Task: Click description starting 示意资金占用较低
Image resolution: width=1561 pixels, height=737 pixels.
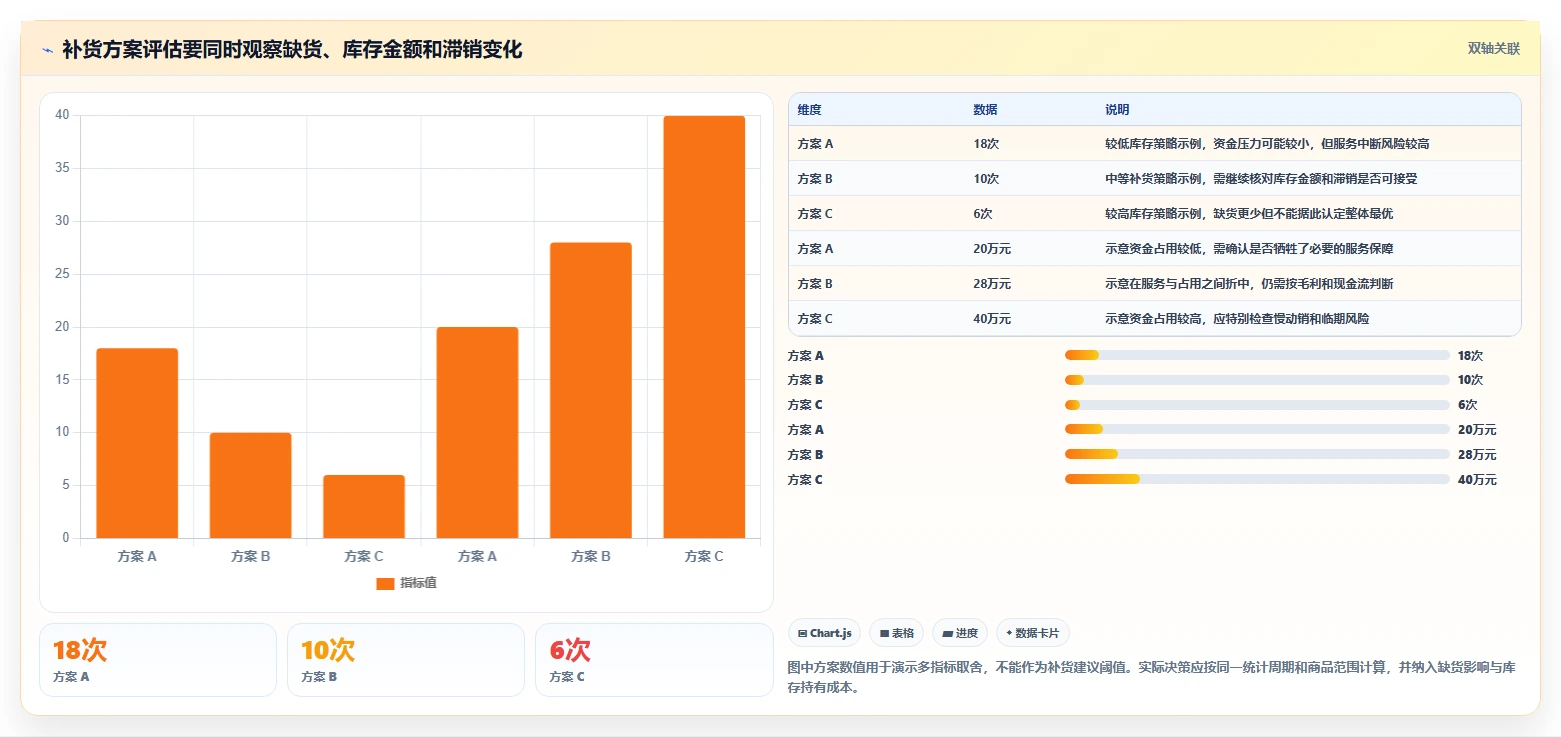Action: click(x=1249, y=249)
